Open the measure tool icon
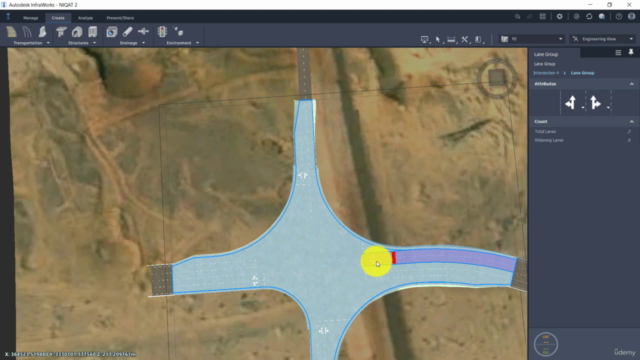Viewport: 640px width, 360px height. [x=451, y=40]
